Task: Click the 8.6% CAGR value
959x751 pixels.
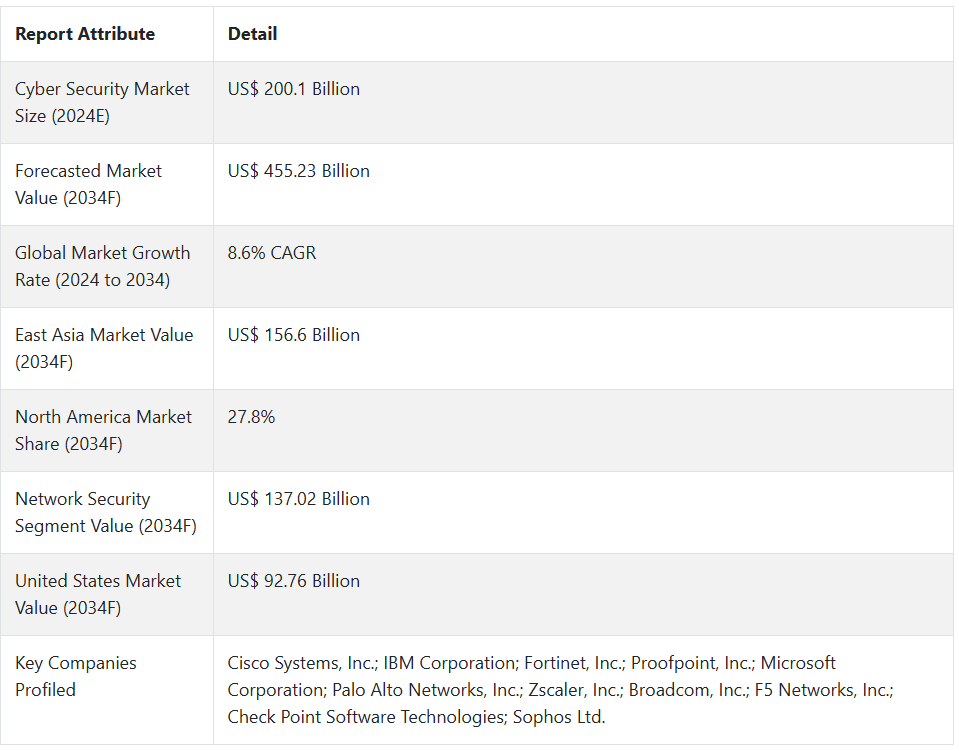Action: click(271, 253)
